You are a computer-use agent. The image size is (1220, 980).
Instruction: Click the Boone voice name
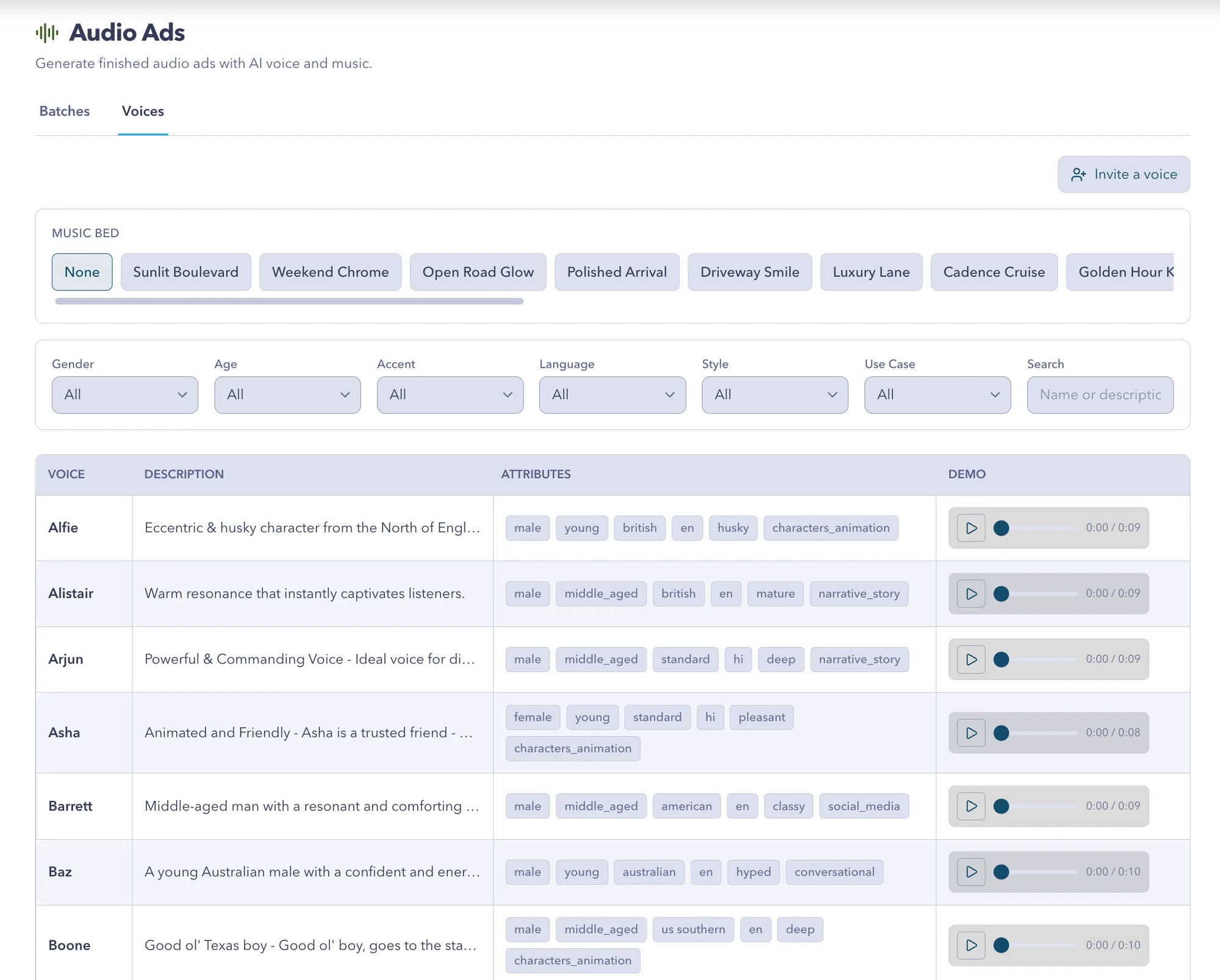(70, 945)
